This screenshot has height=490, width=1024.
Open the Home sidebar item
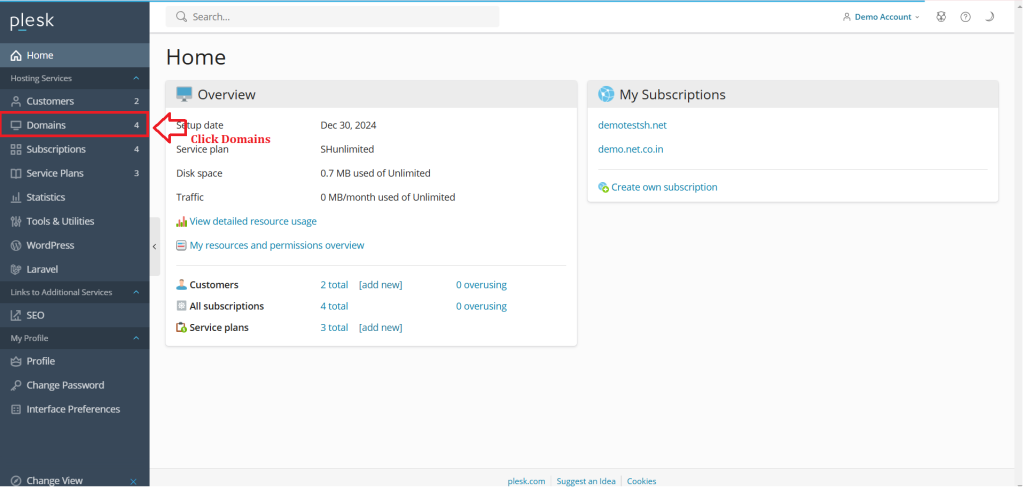click(74, 56)
